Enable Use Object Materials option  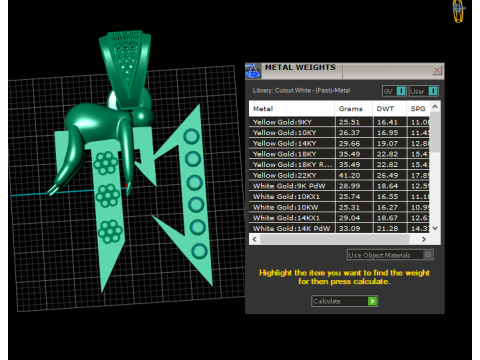click(390, 255)
